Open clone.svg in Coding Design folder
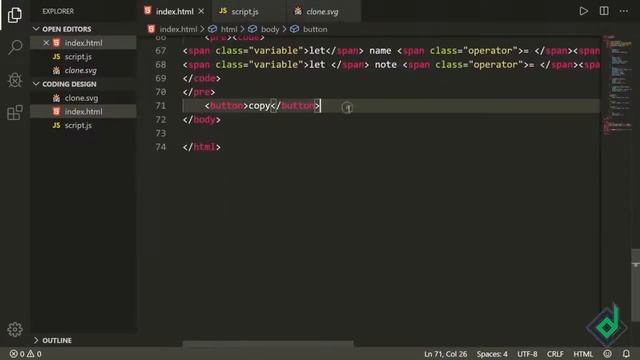 pos(81,98)
